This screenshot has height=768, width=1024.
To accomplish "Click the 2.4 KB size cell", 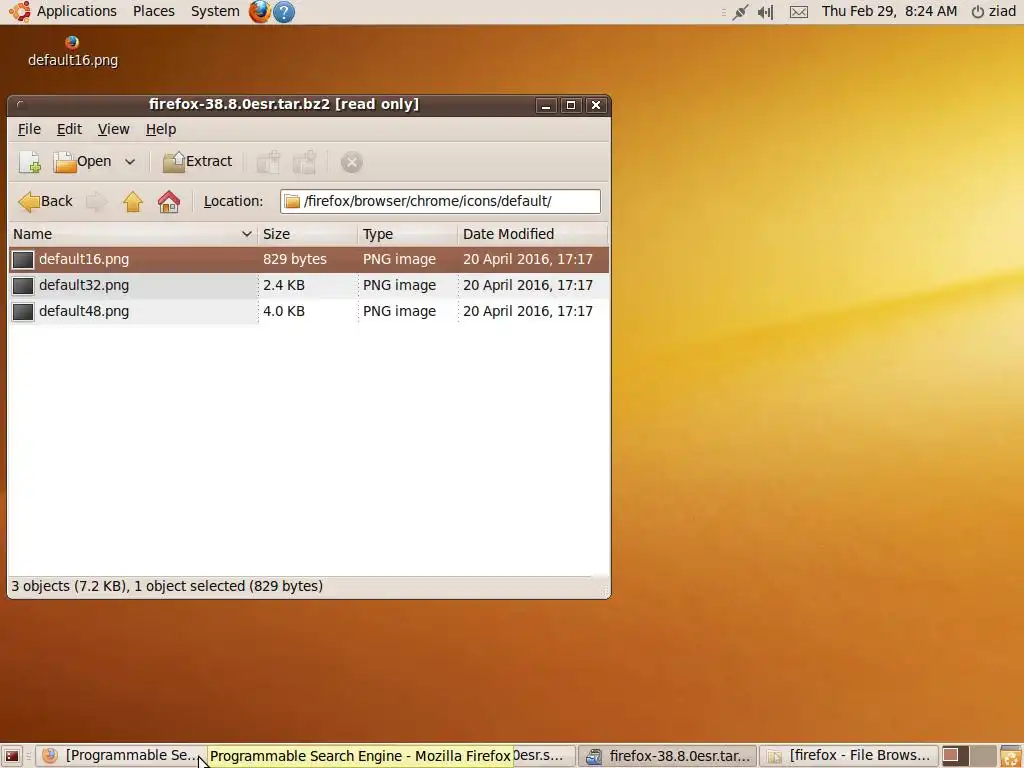I will 284,285.
